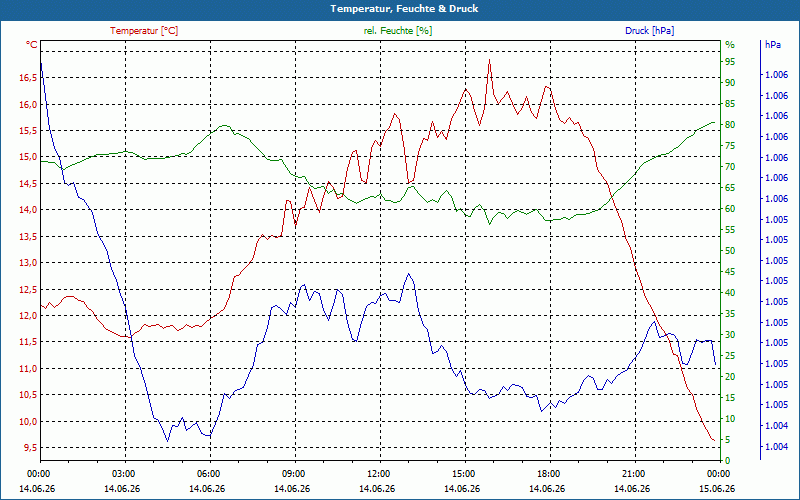The height and width of the screenshot is (500, 800).
Task: Click the 25 humidity axis tick label
Action: [730, 356]
